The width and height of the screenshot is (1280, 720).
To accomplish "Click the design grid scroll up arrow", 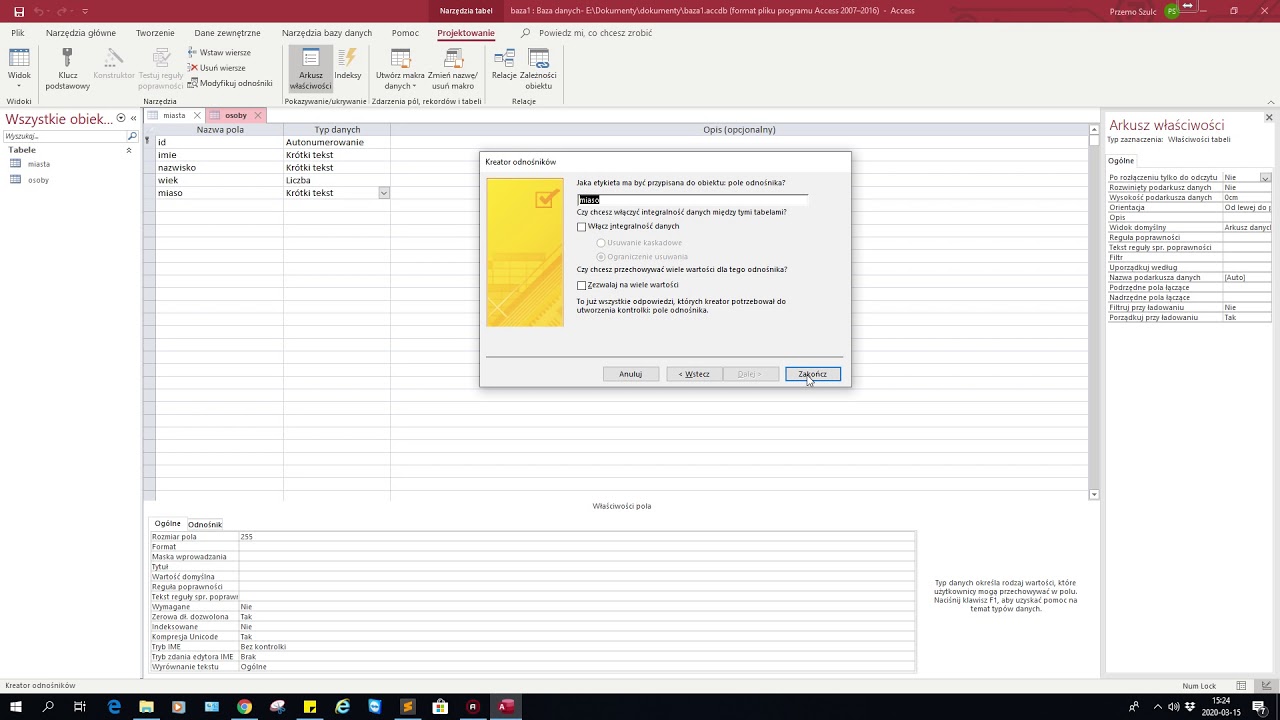I will click(1094, 130).
